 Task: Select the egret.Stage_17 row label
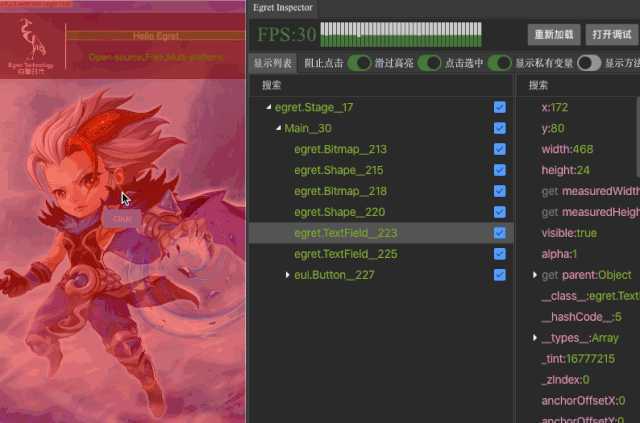coord(314,107)
